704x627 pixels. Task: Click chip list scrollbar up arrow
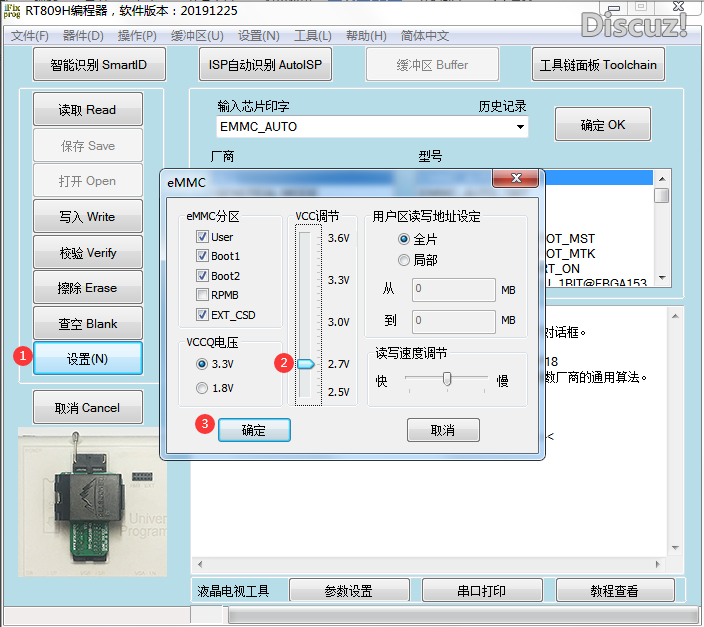pyautogui.click(x=662, y=179)
